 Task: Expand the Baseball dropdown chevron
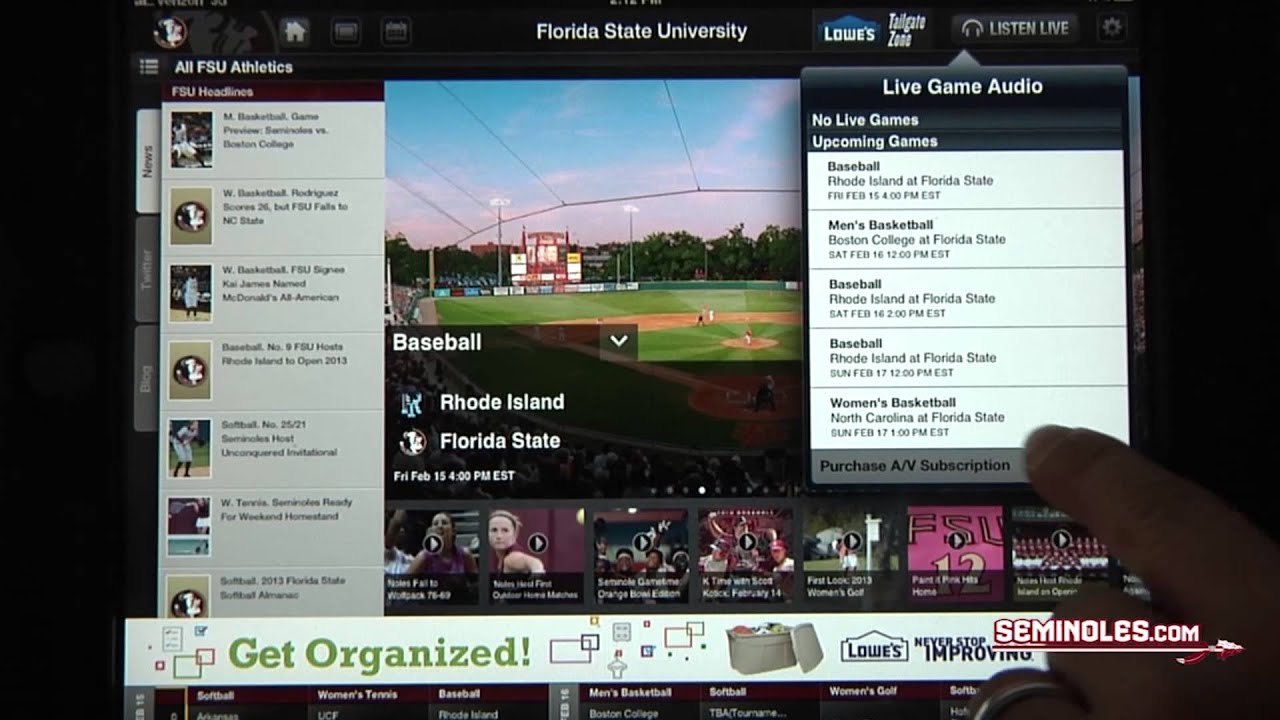(619, 341)
